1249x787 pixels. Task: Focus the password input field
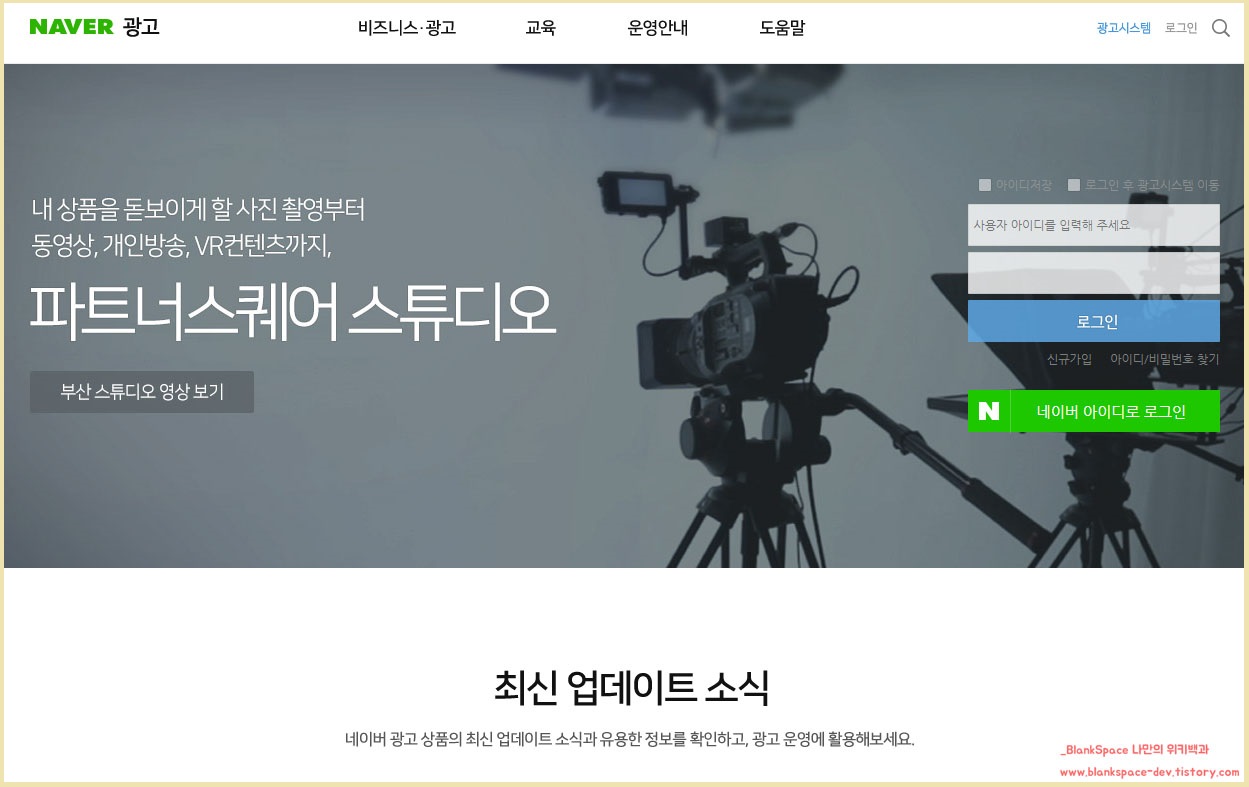click(x=1094, y=273)
